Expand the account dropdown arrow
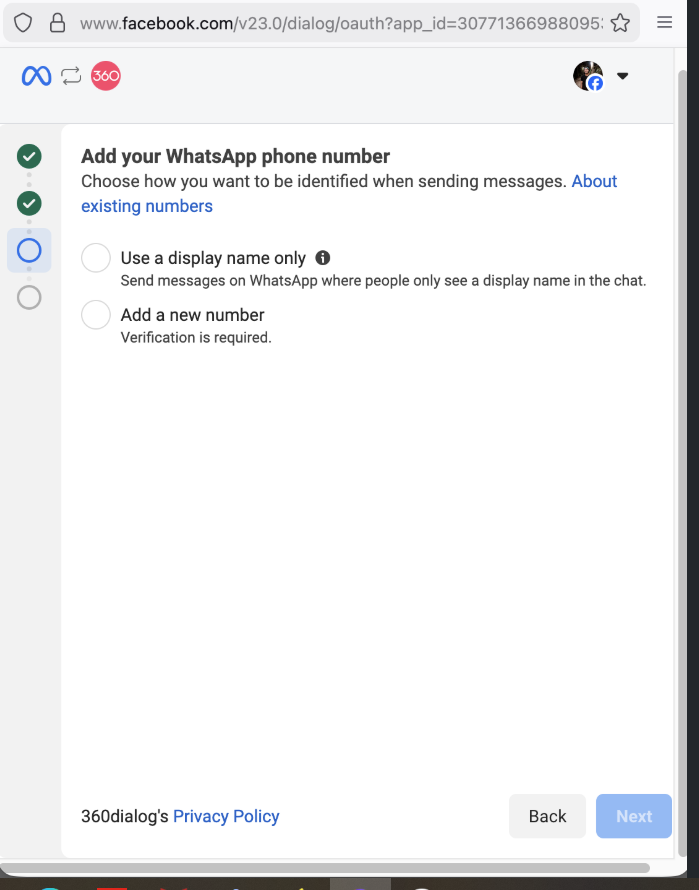The height and width of the screenshot is (890, 699). (x=622, y=76)
